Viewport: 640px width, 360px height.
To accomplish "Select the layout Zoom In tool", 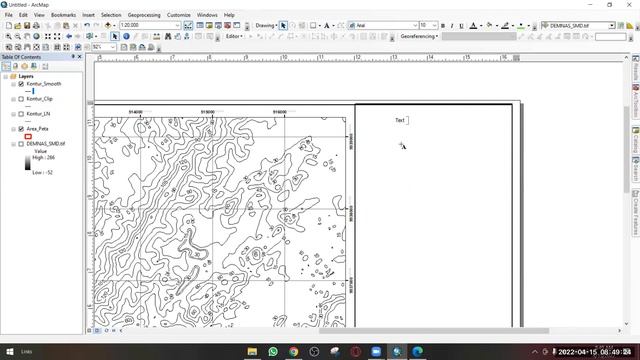I will [9, 47].
